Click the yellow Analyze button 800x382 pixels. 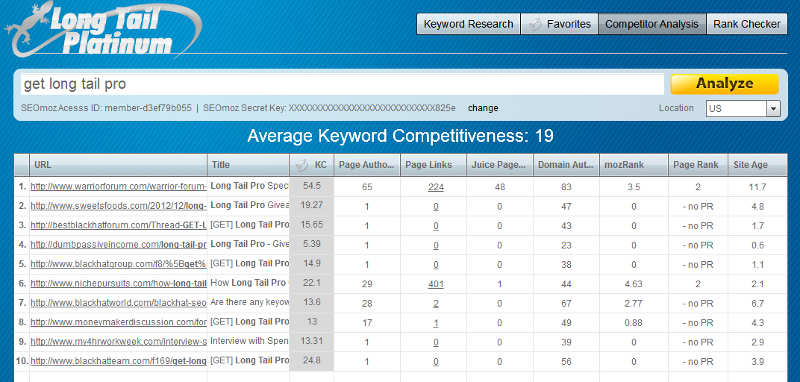pos(724,84)
